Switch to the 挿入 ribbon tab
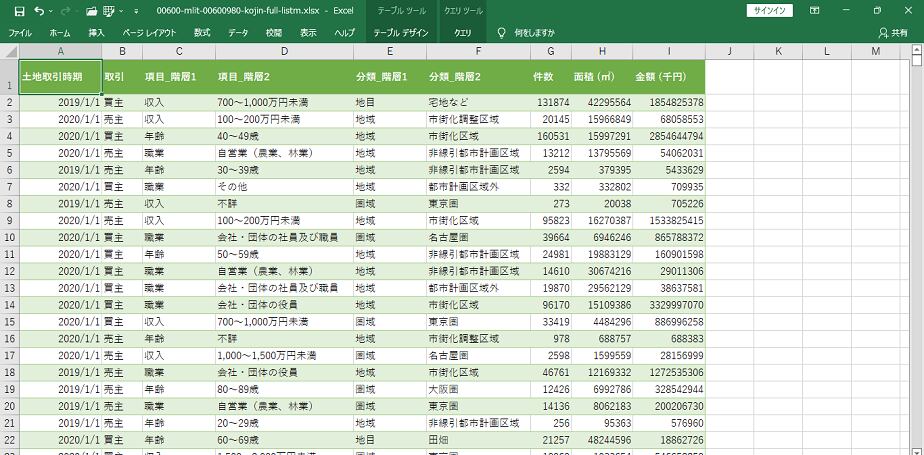This screenshot has height=455, width=924. coord(96,33)
